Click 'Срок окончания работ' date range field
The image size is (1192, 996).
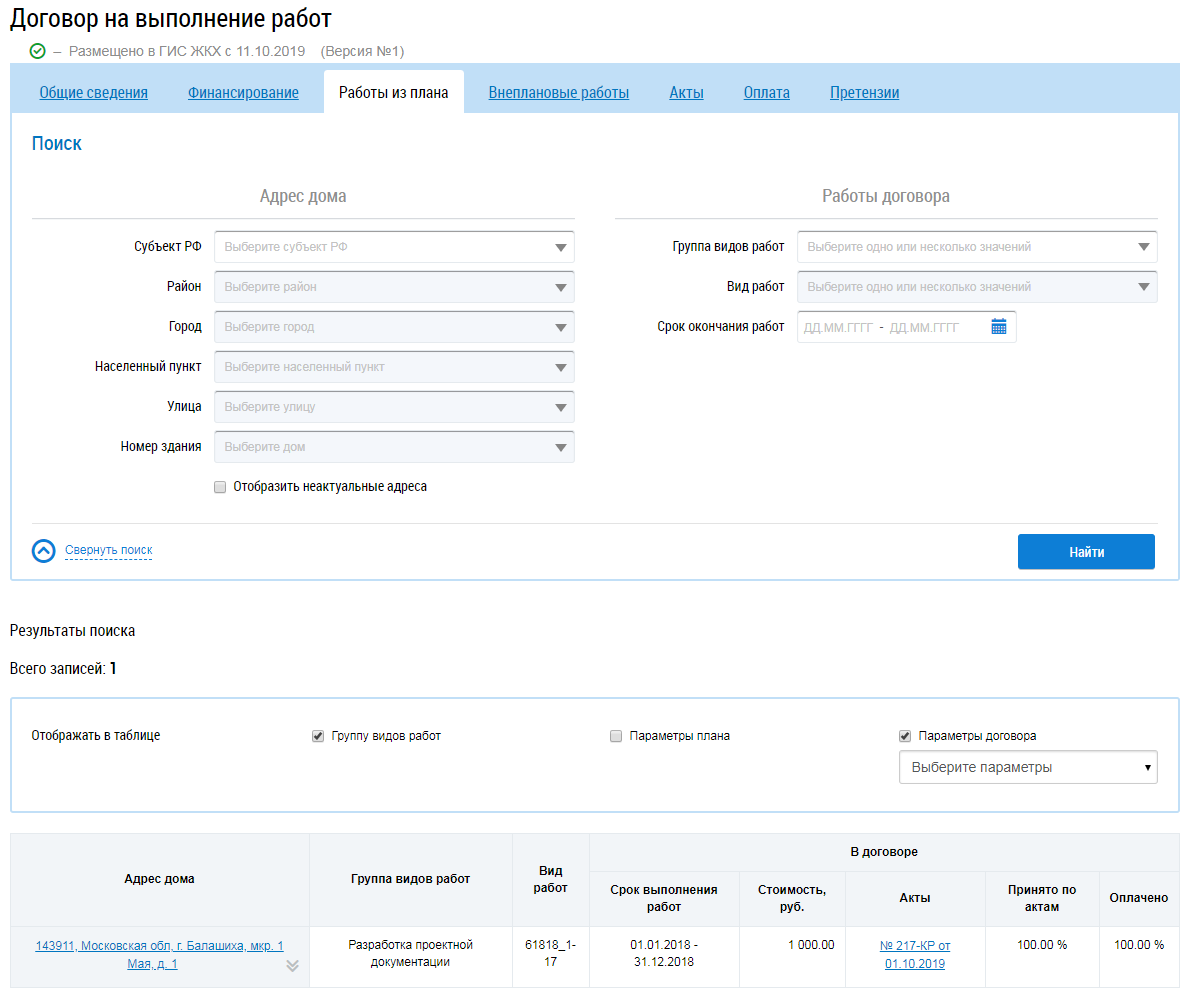(890, 327)
